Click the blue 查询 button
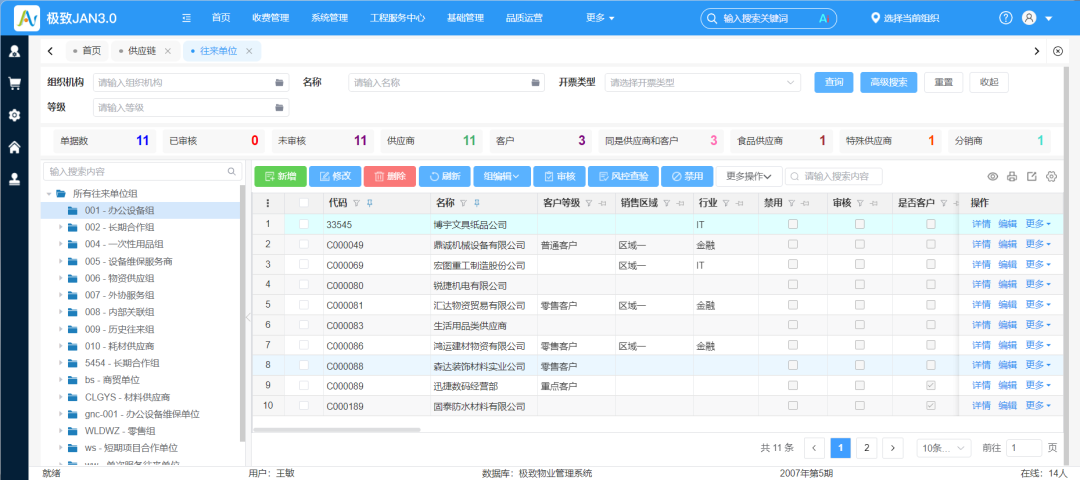The width and height of the screenshot is (1080, 480). tap(834, 82)
